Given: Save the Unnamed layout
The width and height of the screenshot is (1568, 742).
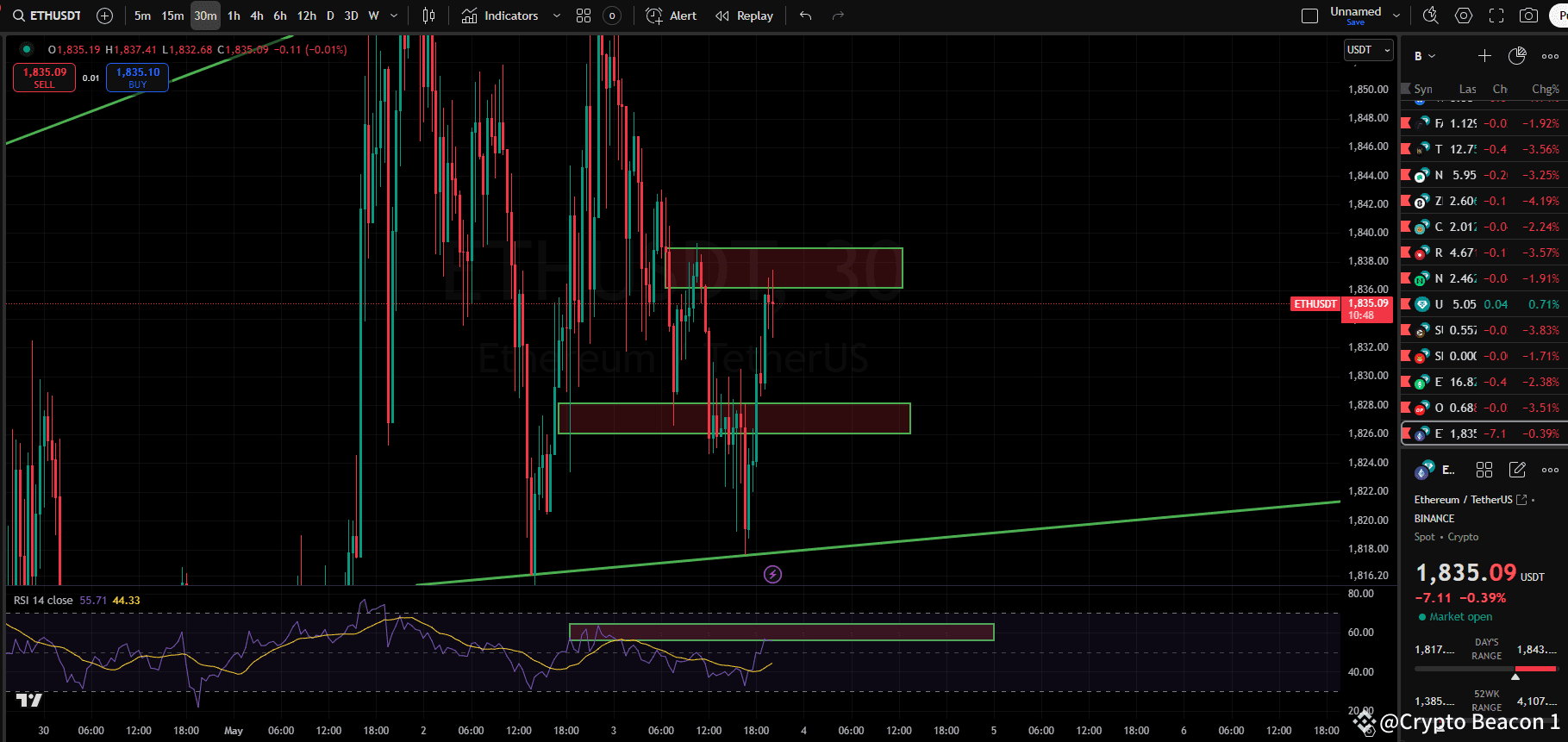Looking at the screenshot, I should (x=1355, y=22).
